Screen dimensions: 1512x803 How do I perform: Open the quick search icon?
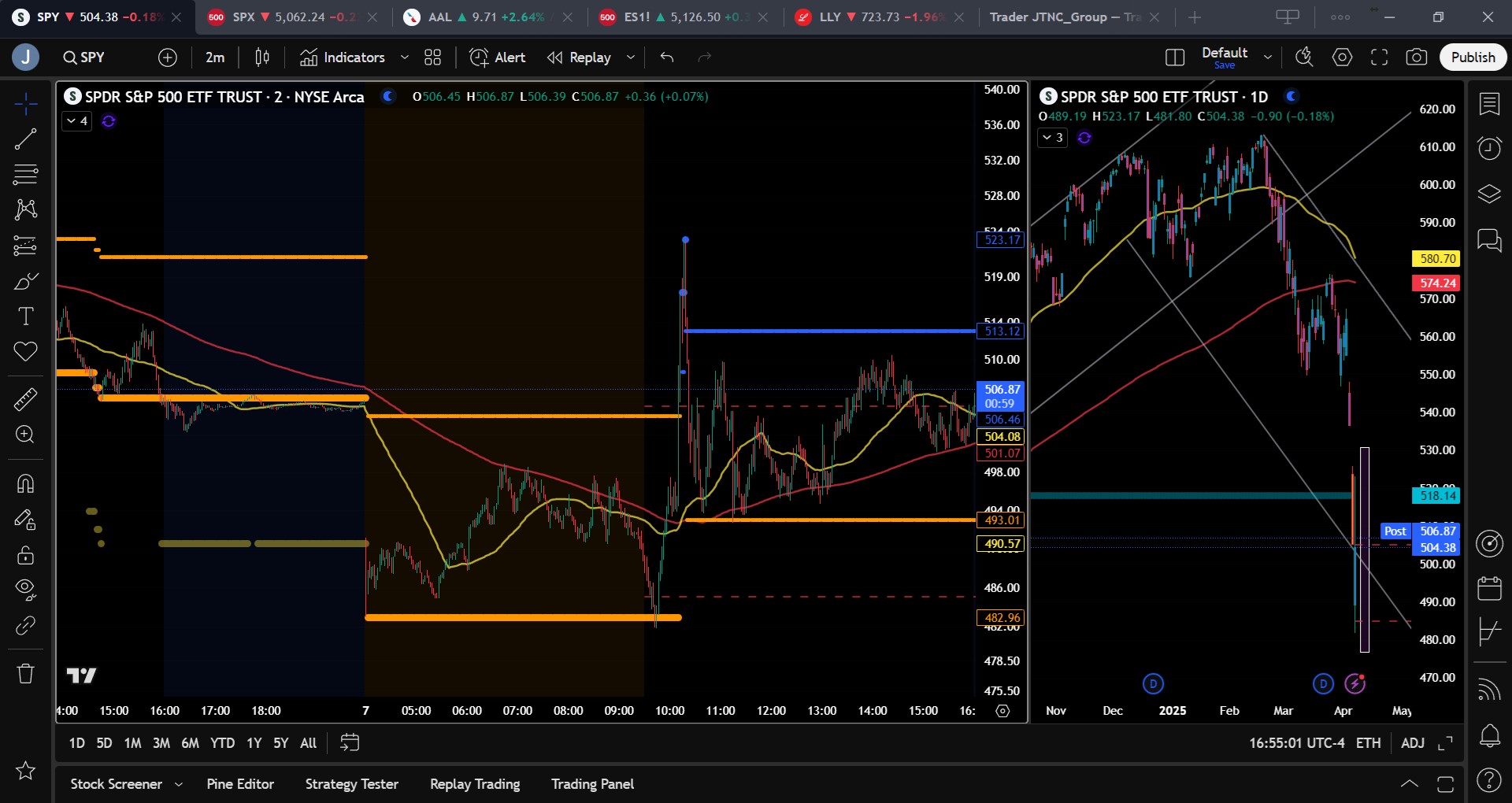coord(1304,57)
